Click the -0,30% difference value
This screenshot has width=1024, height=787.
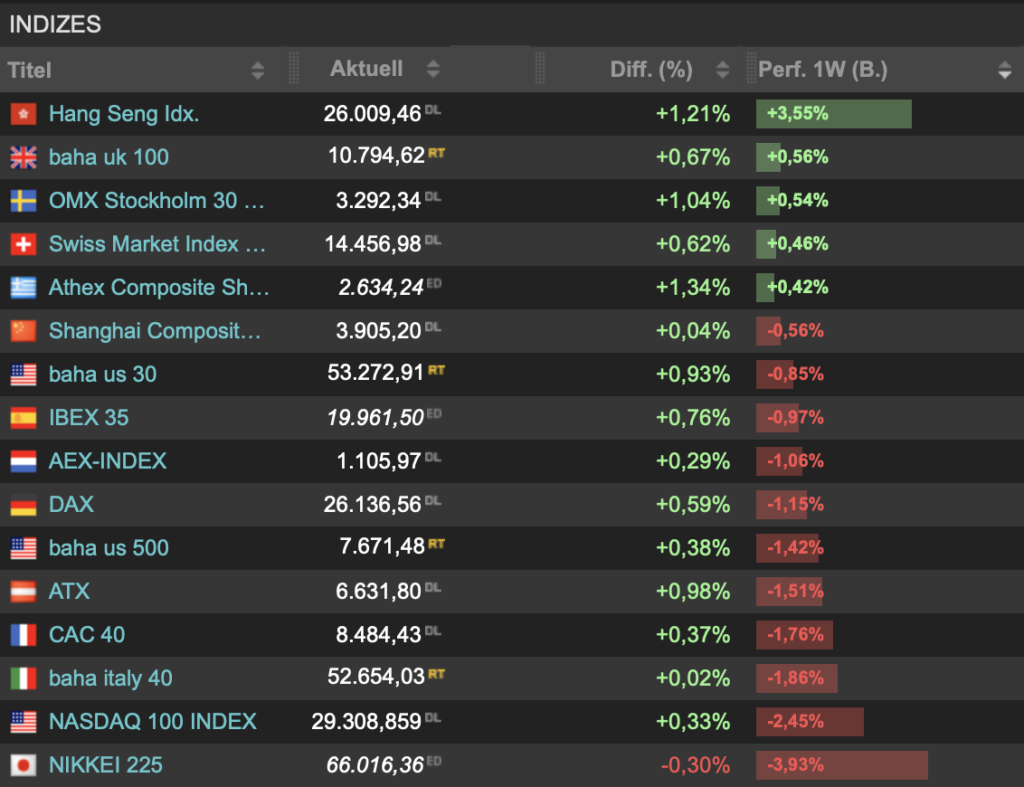[696, 765]
